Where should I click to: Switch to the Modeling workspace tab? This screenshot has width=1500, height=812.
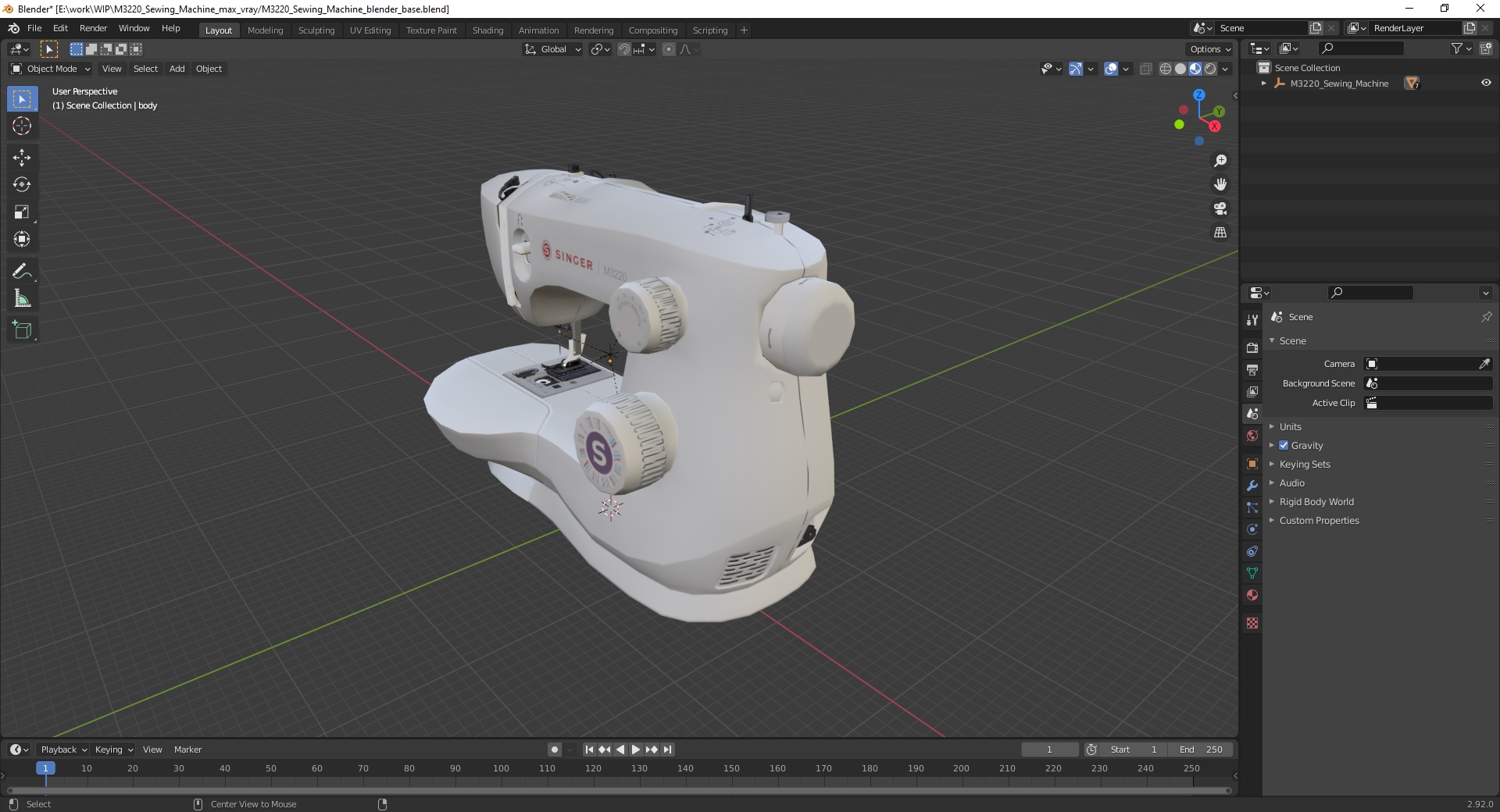265,30
